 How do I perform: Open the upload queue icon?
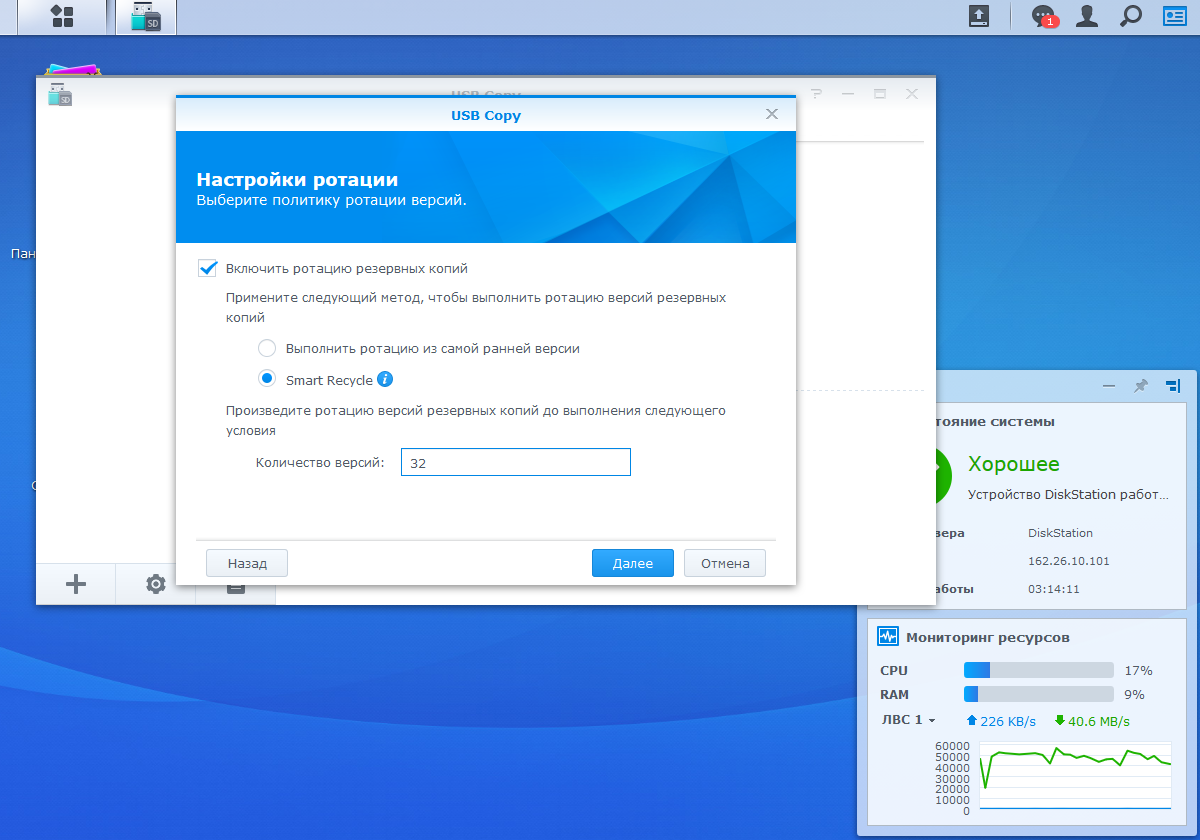[979, 16]
